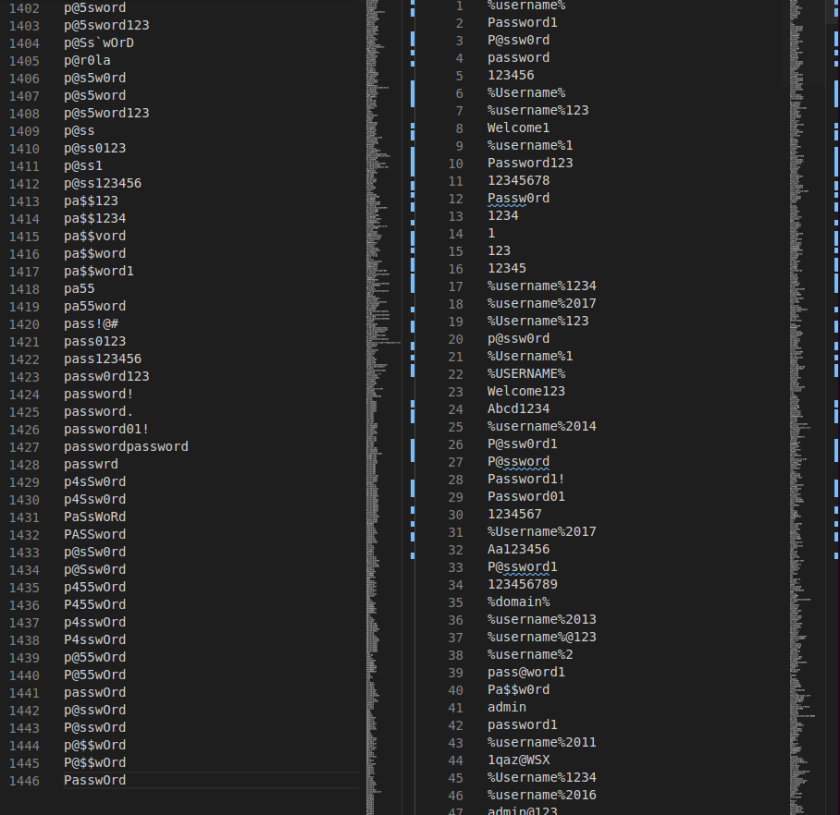Click 'p@r0la' on line 1405
This screenshot has width=840, height=815.
(87, 61)
